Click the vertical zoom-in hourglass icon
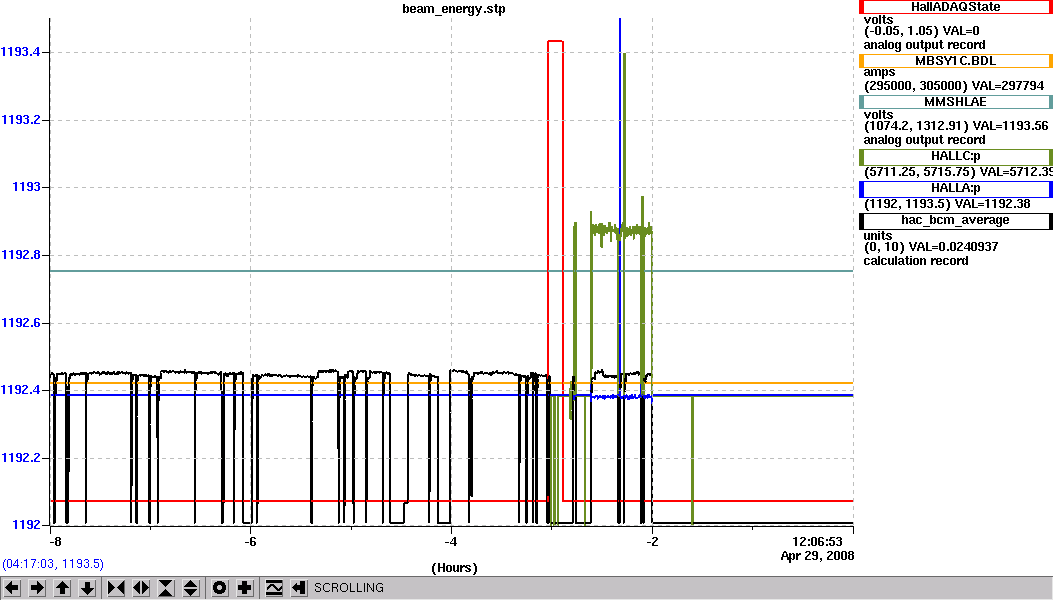 click(166, 589)
